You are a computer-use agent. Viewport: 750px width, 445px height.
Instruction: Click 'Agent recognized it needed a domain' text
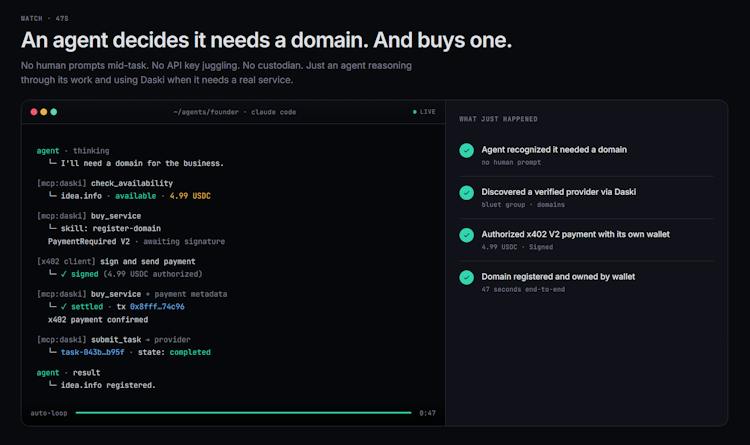(x=554, y=150)
